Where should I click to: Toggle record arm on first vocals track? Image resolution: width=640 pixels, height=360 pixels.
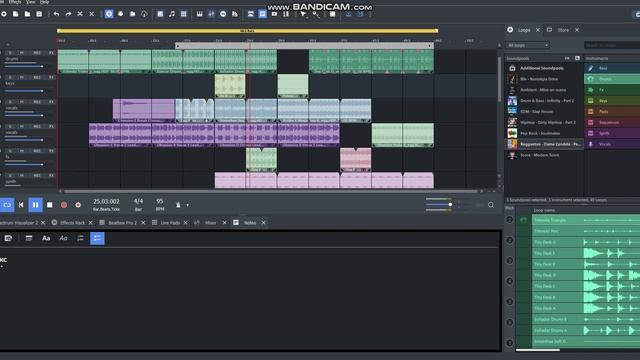pyautogui.click(x=37, y=102)
